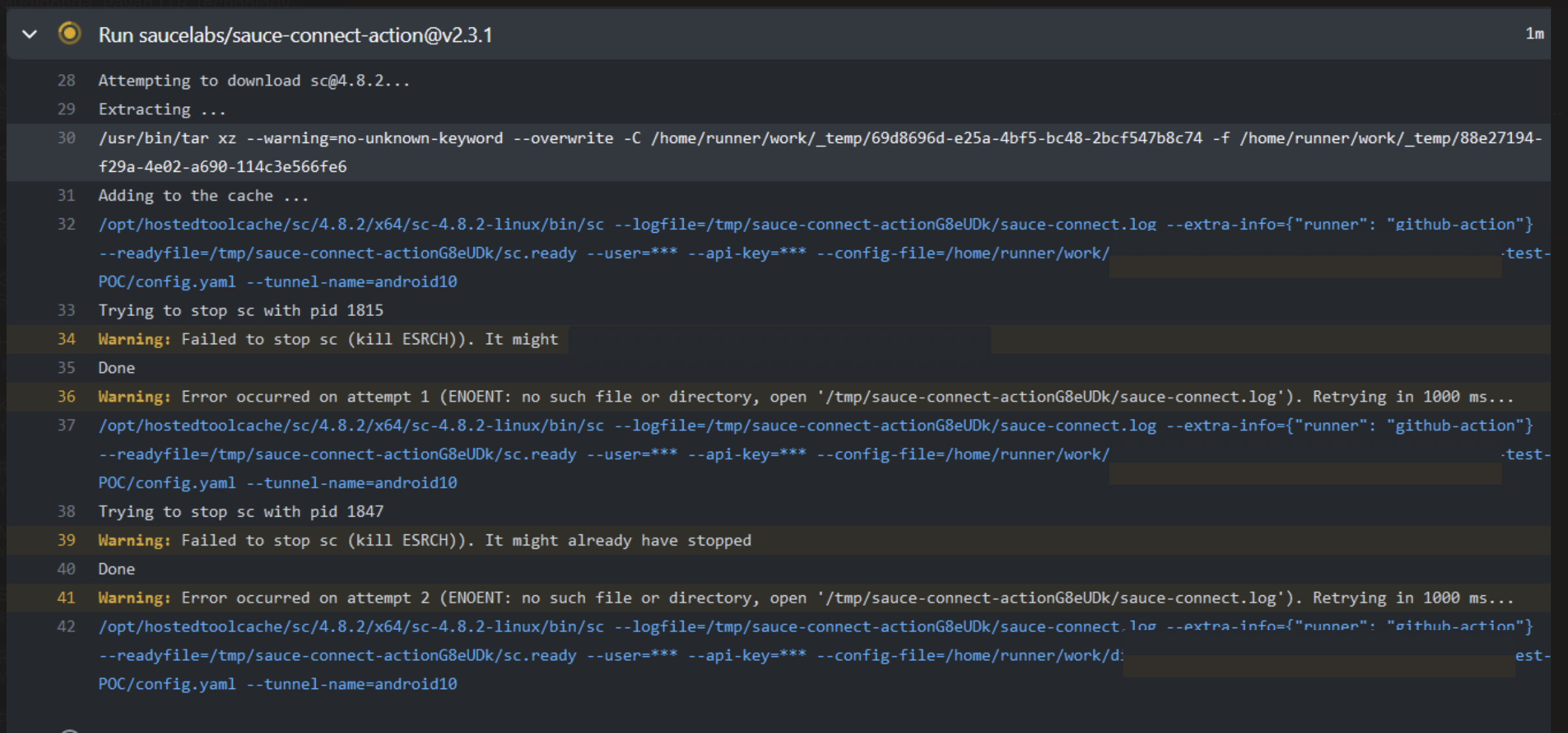The height and width of the screenshot is (733, 1568).
Task: Click the Done log entry on line 35
Action: (116, 368)
